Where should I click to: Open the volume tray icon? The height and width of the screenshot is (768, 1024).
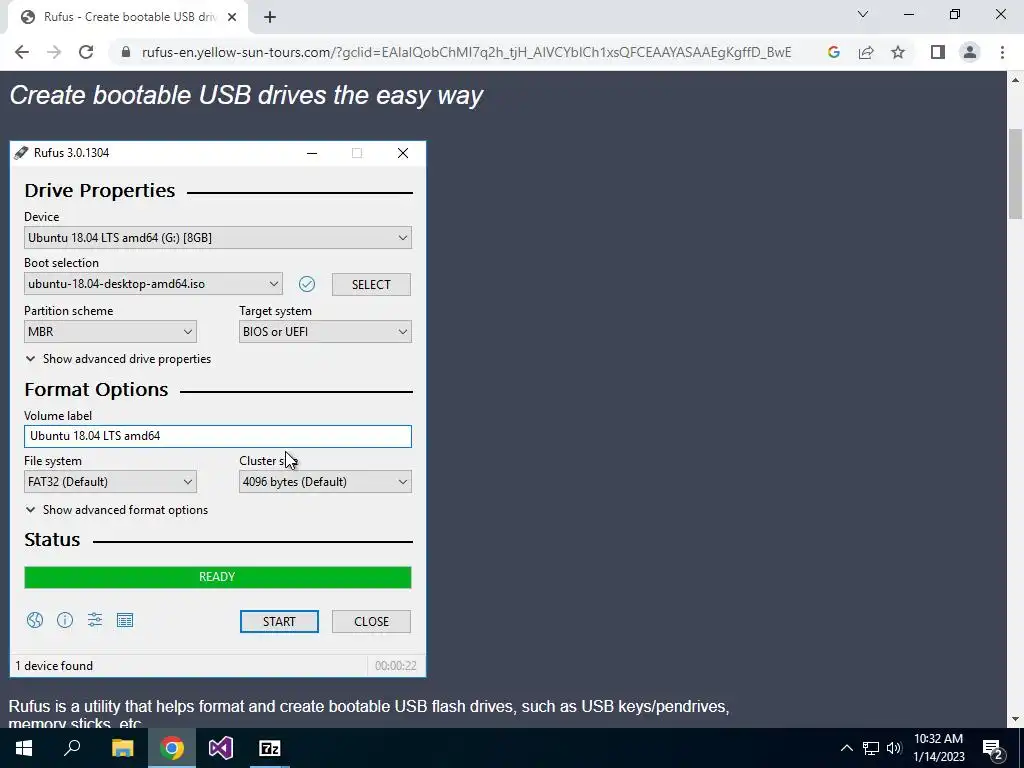pyautogui.click(x=894, y=748)
